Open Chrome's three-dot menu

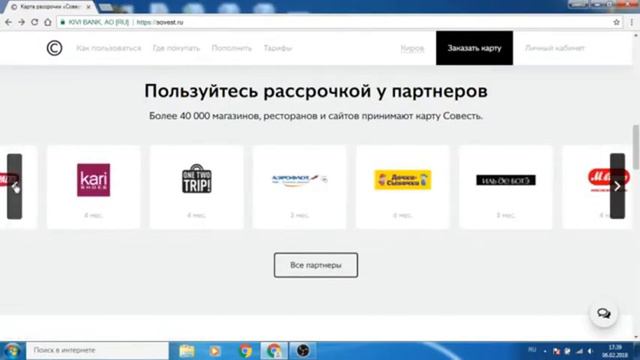click(x=632, y=22)
